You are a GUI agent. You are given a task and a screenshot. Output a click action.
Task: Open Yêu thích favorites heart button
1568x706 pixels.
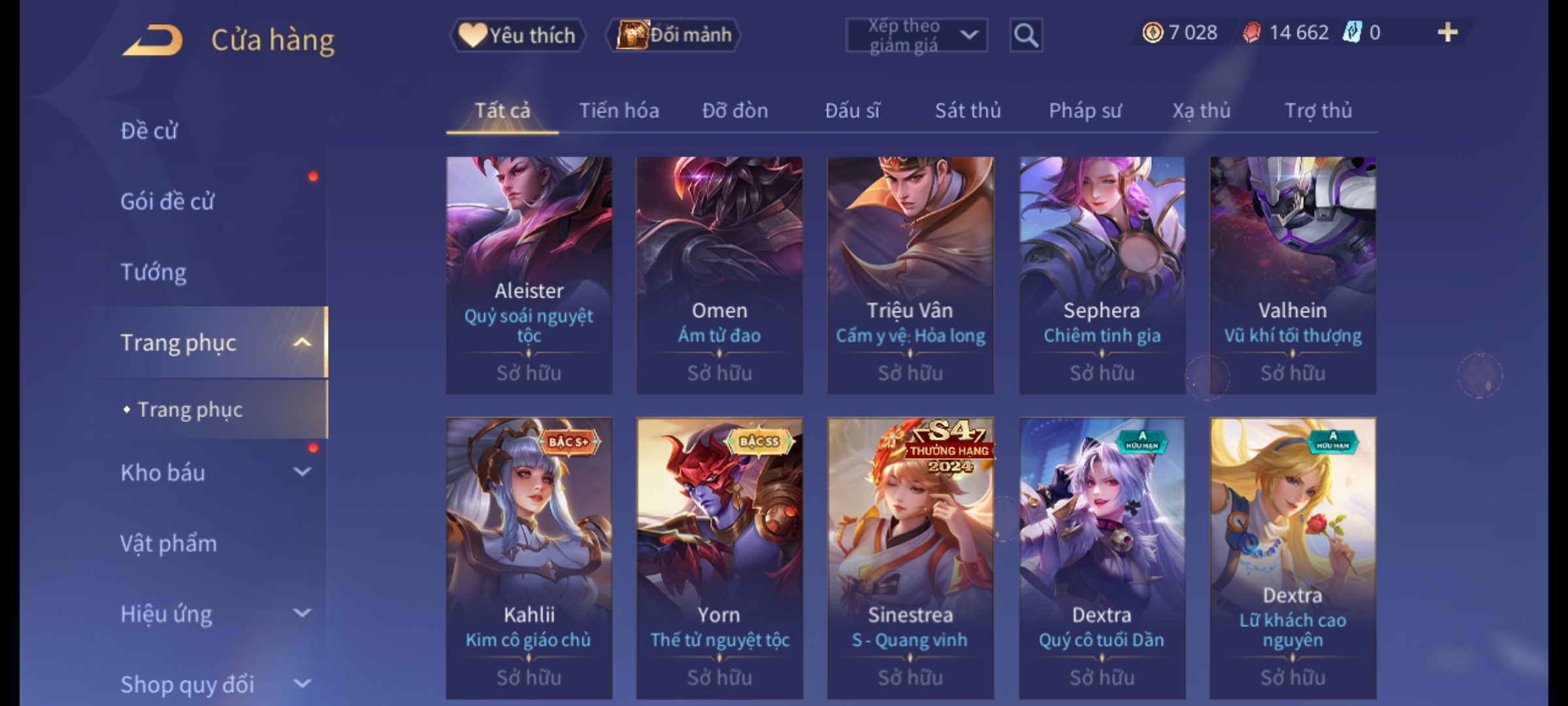[x=517, y=35]
